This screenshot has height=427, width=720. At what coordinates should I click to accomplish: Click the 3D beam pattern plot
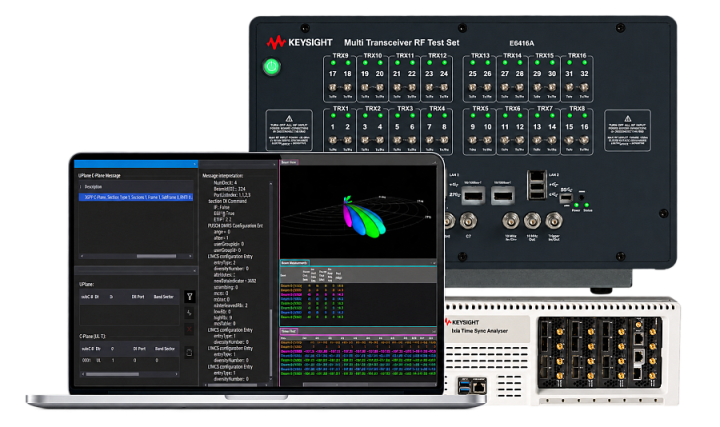(358, 212)
